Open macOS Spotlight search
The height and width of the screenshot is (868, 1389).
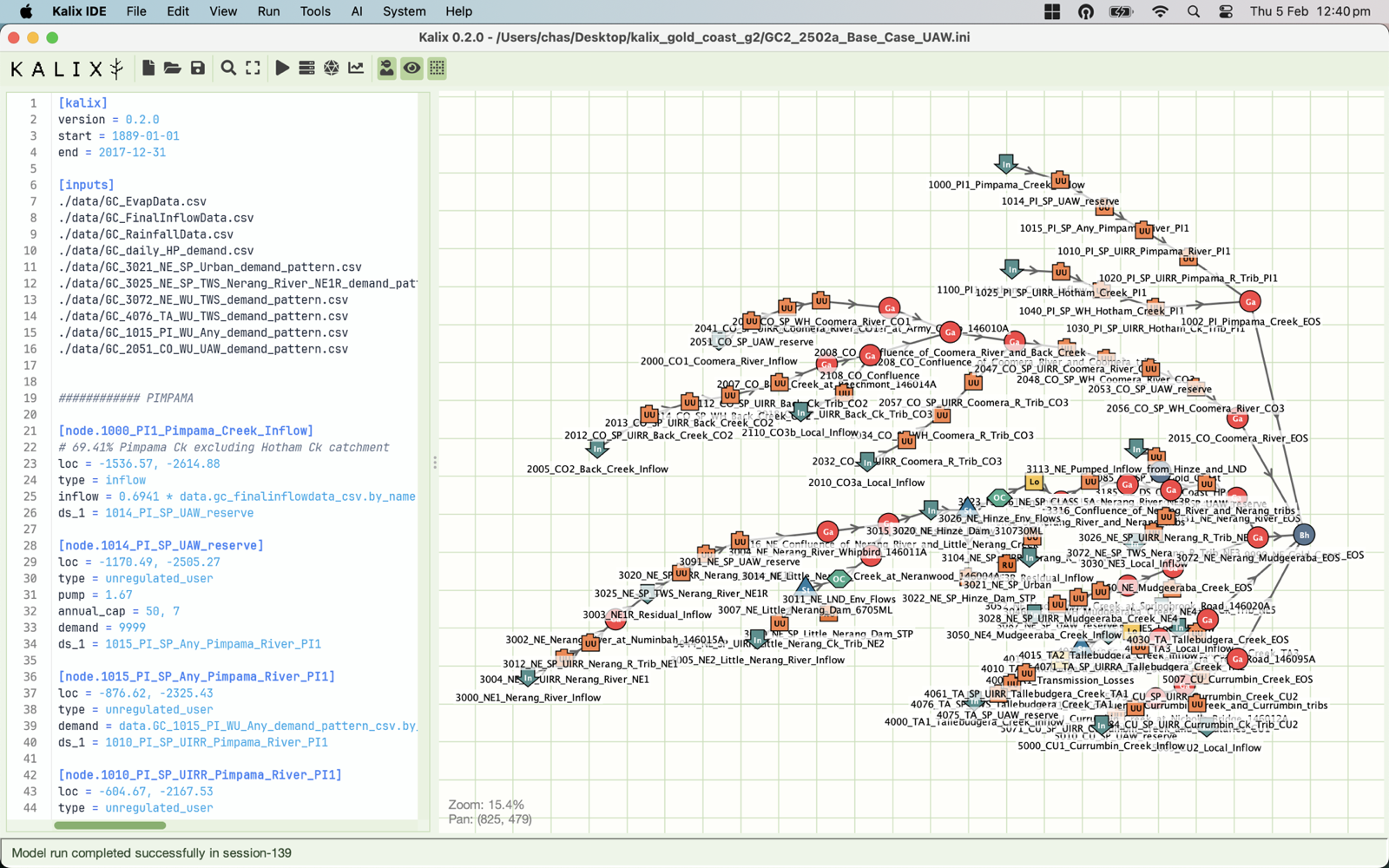point(1194,11)
